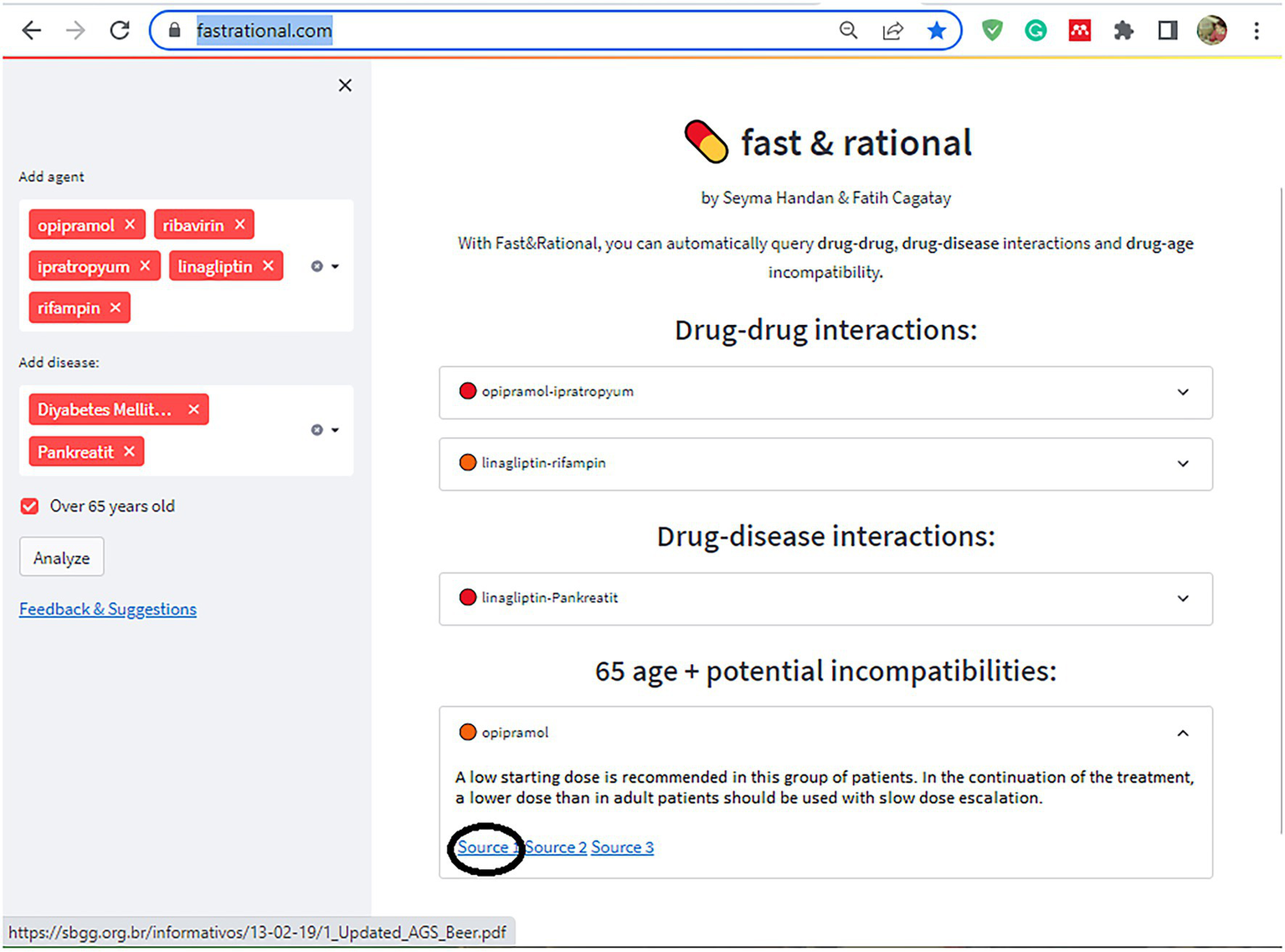The image size is (1285, 952).
Task: Open the Feedback & Suggestions link
Action: (x=108, y=610)
